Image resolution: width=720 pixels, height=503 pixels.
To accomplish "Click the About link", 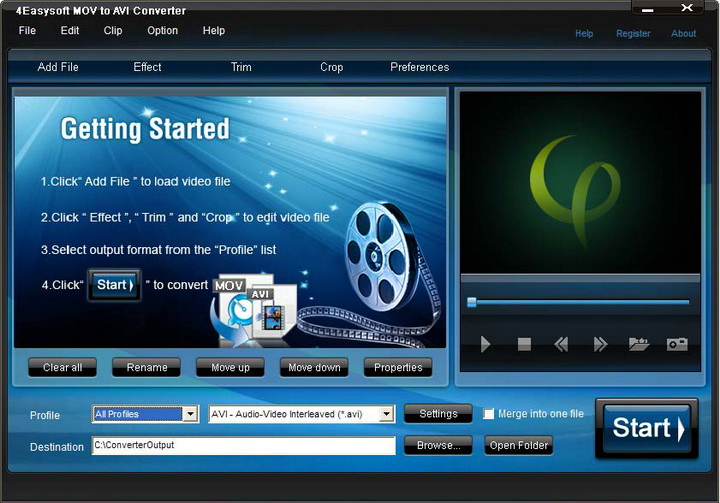I will tap(683, 34).
